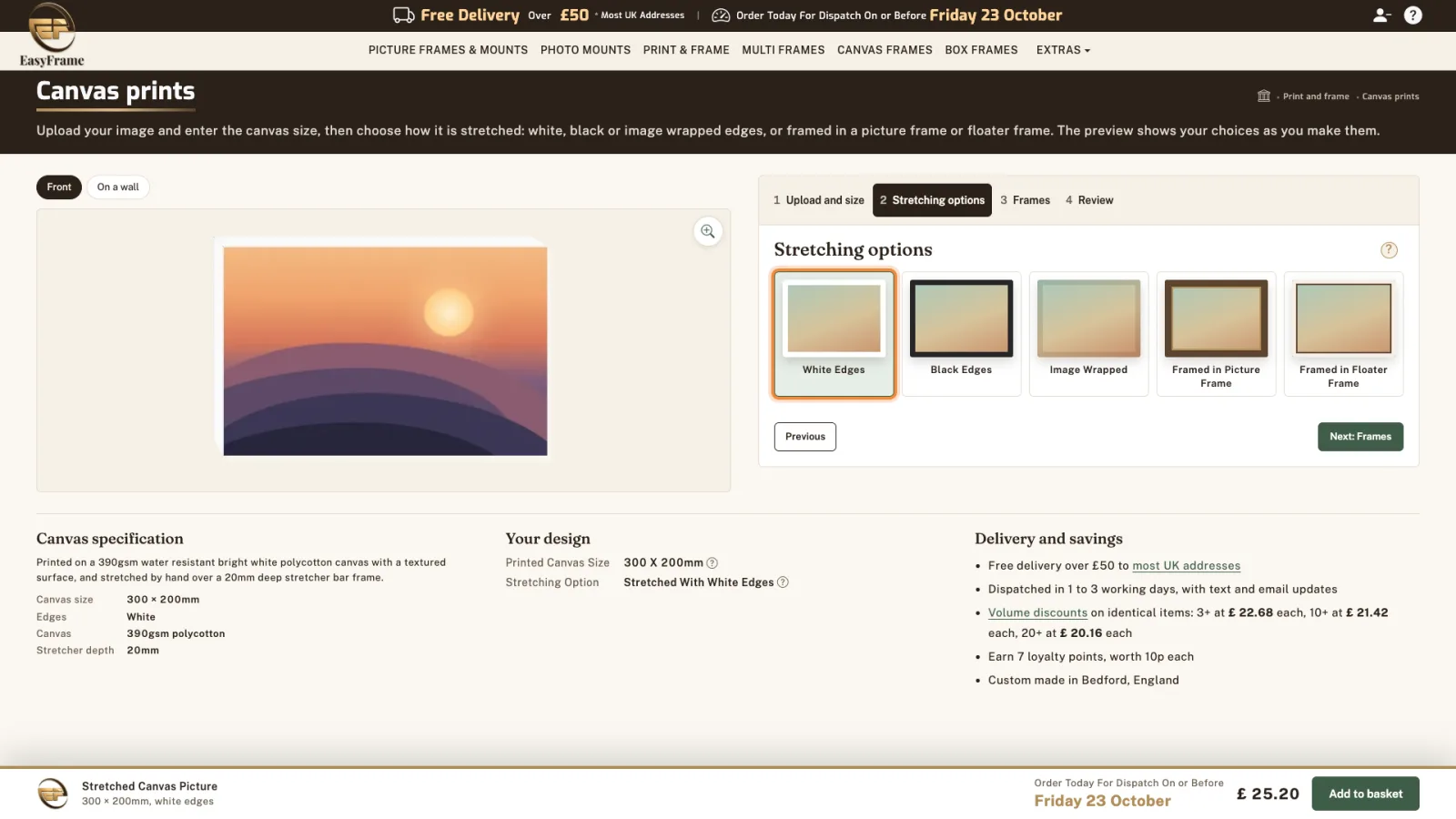The image size is (1456, 819).
Task: Click the £ 25.20 price text
Action: pos(1268,794)
